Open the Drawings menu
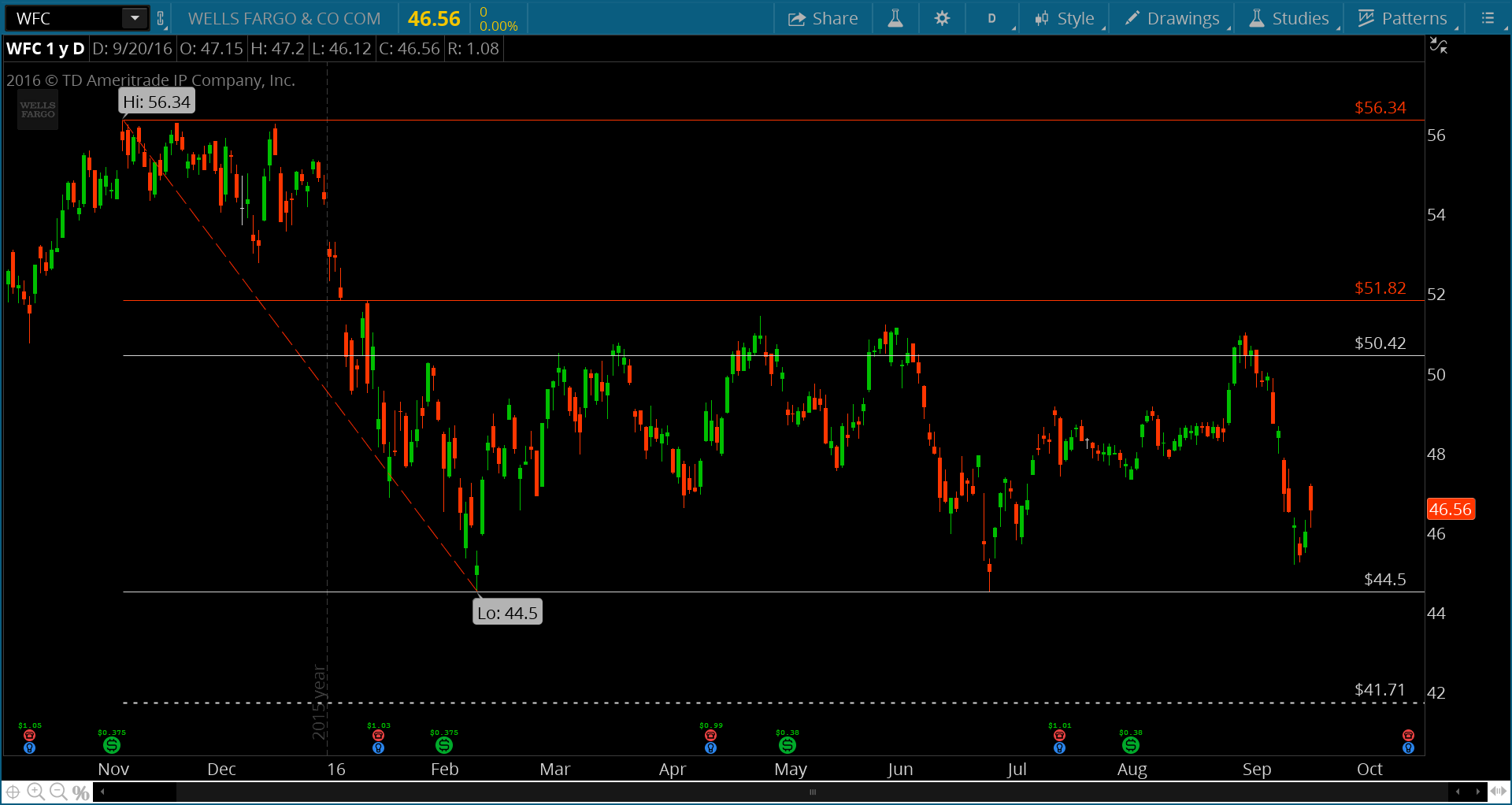 1173,18
